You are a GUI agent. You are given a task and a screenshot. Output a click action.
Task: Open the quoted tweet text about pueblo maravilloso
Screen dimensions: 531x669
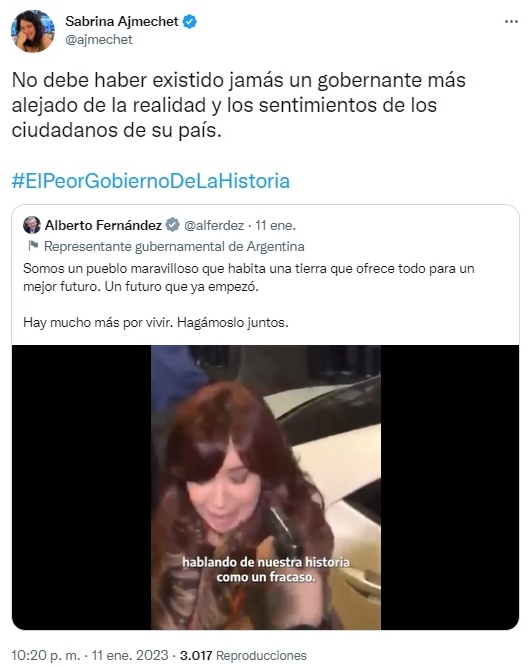pos(249,277)
